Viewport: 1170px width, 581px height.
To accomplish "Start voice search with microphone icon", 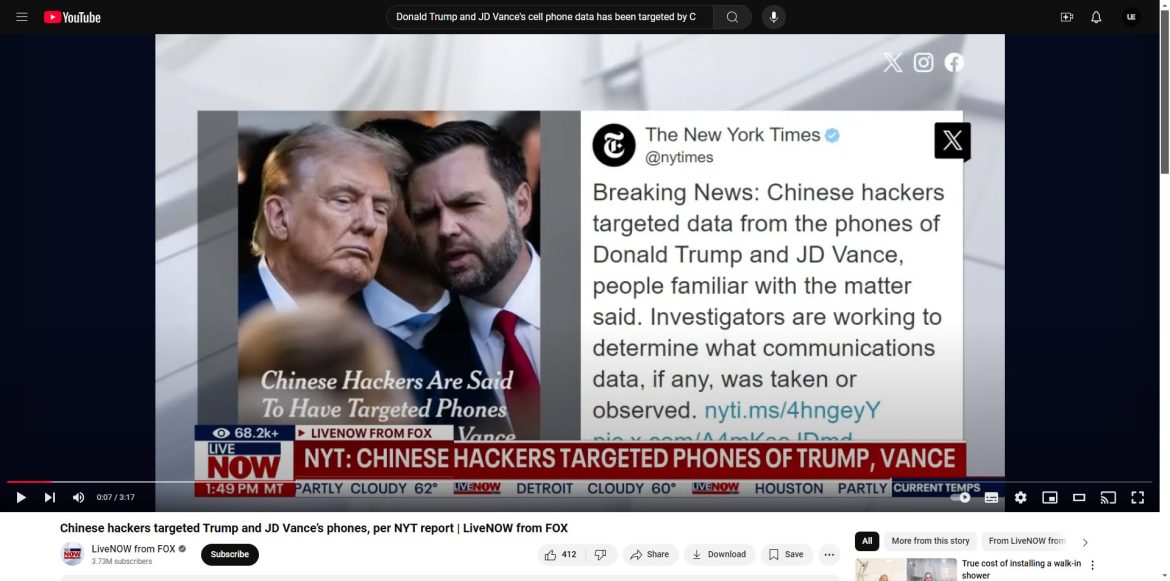I will [x=774, y=17].
